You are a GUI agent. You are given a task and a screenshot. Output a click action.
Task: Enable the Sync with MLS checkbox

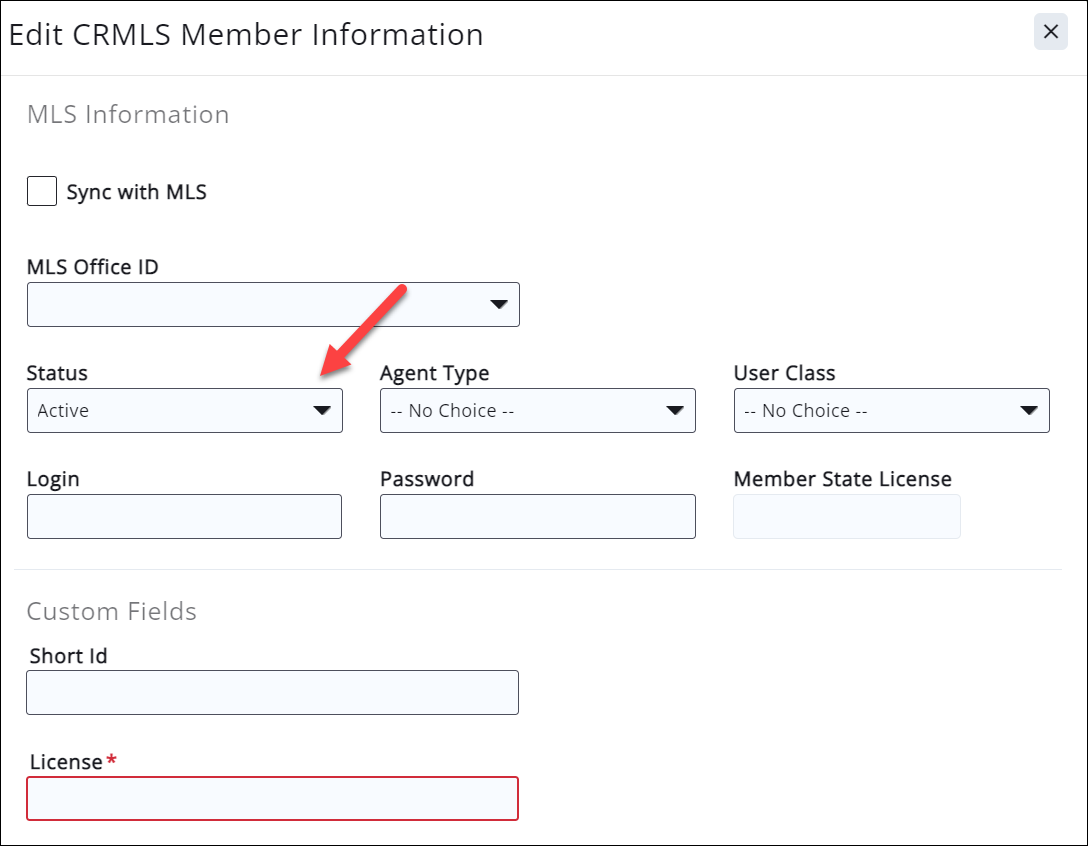(42, 191)
